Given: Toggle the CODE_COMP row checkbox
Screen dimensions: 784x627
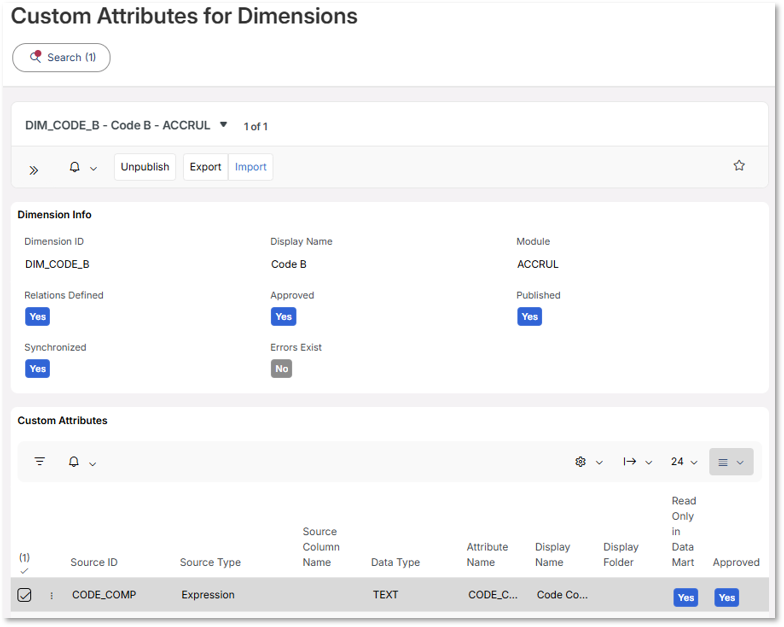Looking at the screenshot, I should 24,595.
